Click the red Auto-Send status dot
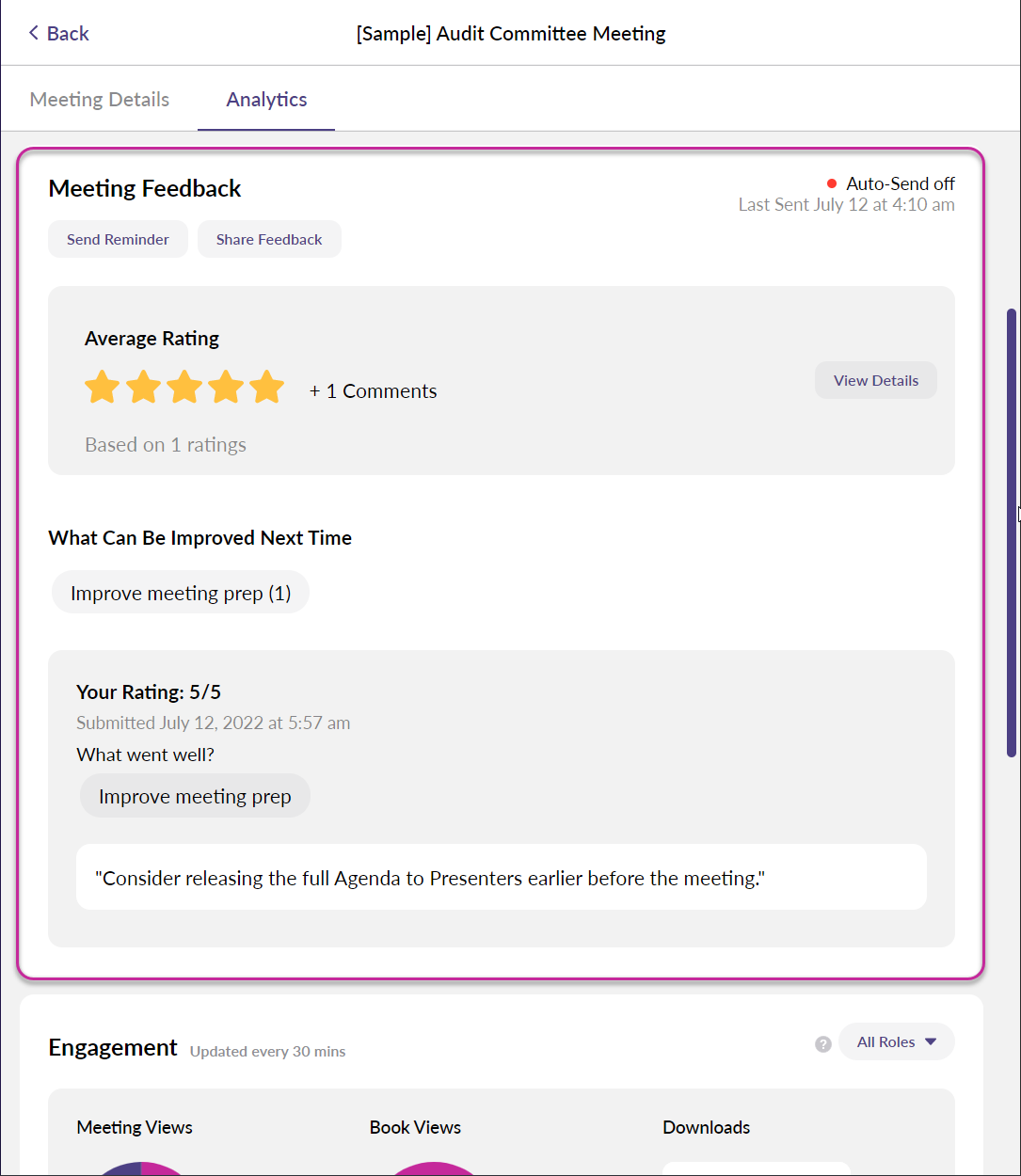1021x1176 pixels. [832, 183]
